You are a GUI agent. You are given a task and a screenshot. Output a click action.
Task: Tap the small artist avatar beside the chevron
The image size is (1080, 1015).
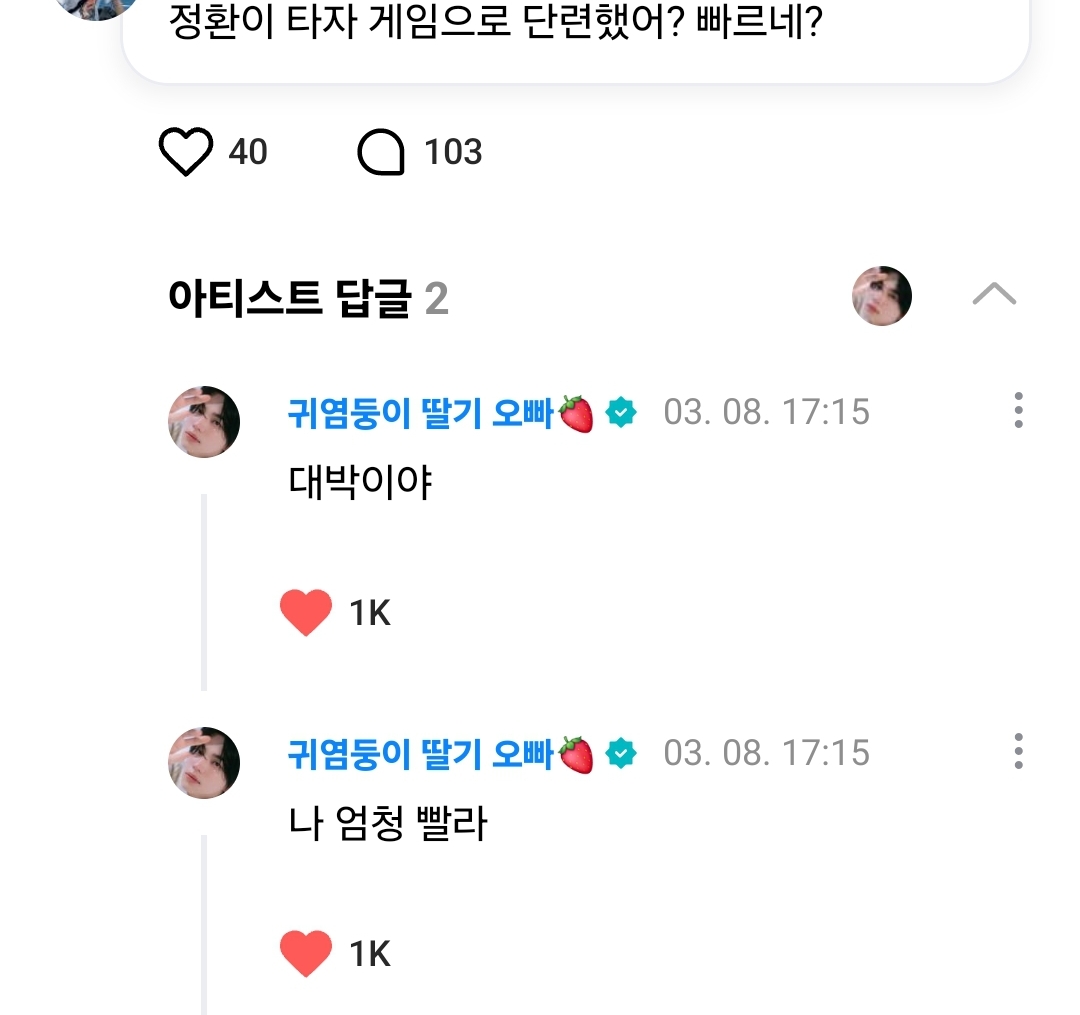[x=882, y=296]
